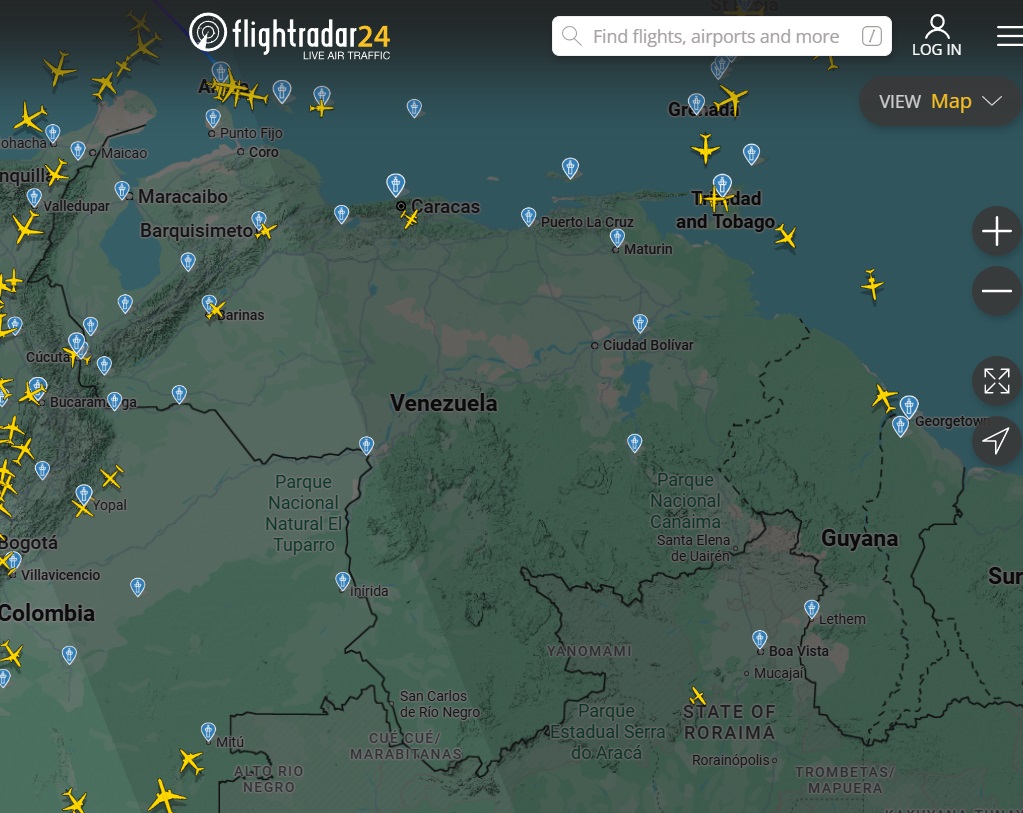Click the Flightradar24 logo
1023x813 pixels.
pyautogui.click(x=290, y=35)
